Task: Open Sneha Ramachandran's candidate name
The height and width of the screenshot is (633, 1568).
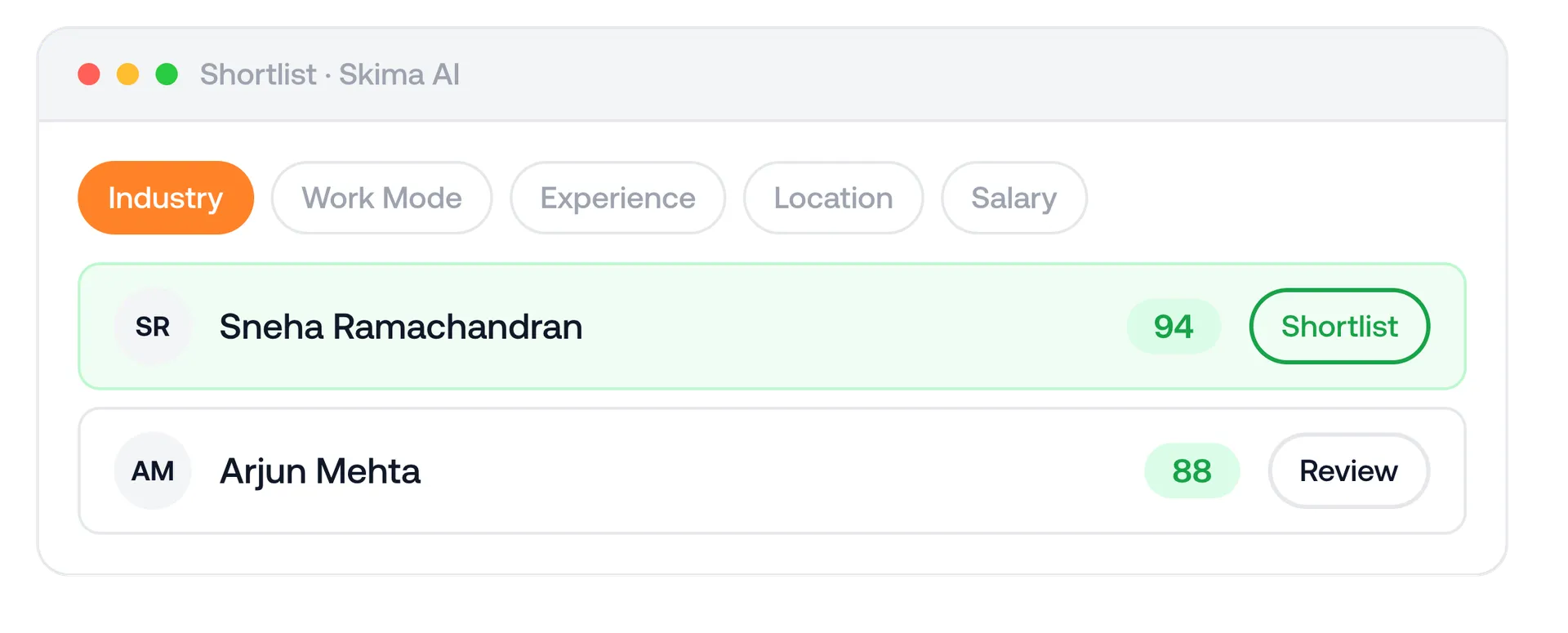Action: tap(401, 327)
